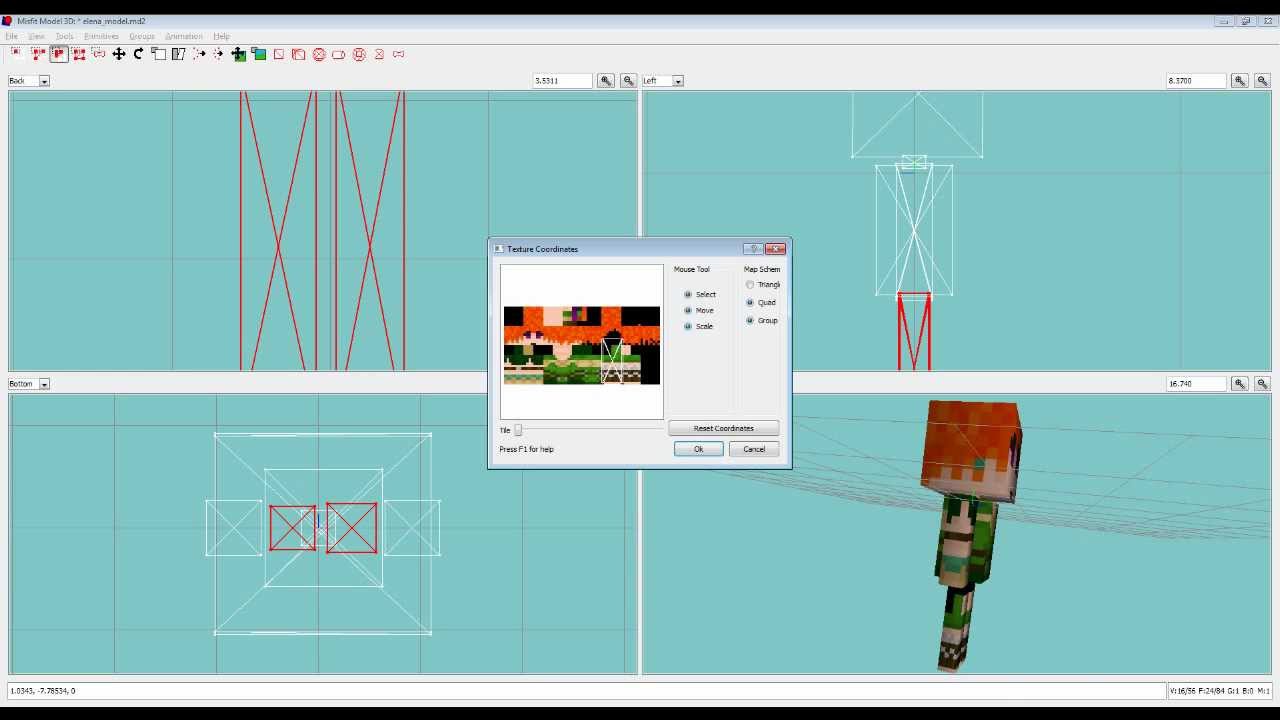Click the red hourglass-shaped tool icon
Image resolution: width=1280 pixels, height=720 pixels.
coord(378,54)
